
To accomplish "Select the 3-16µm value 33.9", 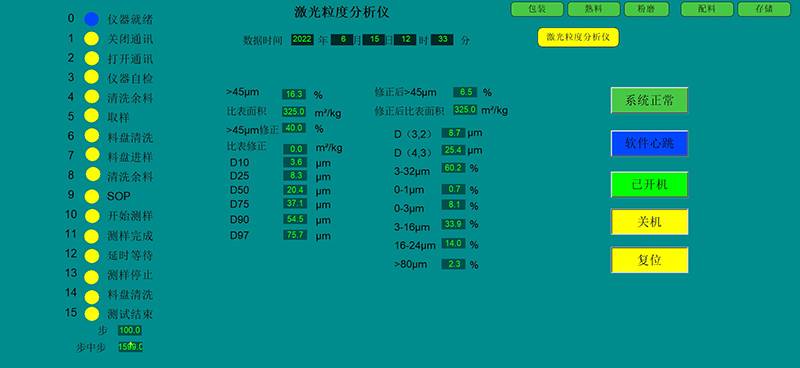I will pyautogui.click(x=454, y=224).
